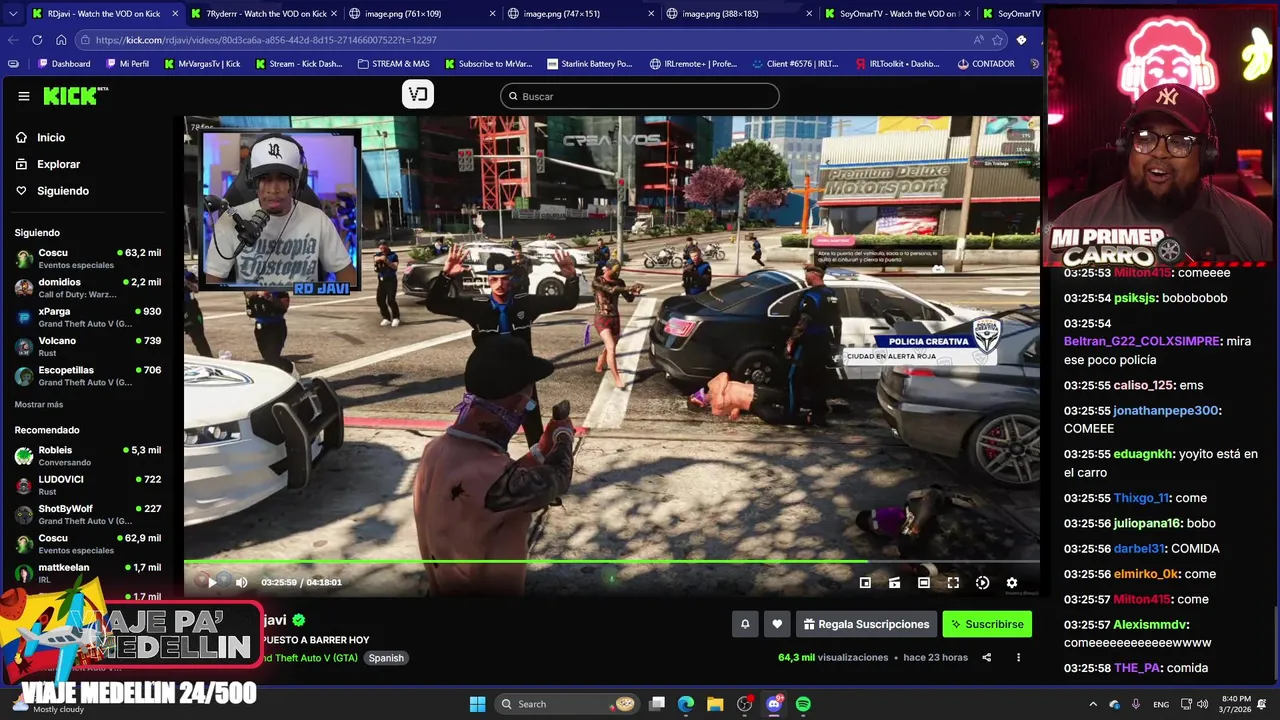Open MrVargasTv | Kick bookmark
This screenshot has width=1280, height=720.
[x=201, y=63]
